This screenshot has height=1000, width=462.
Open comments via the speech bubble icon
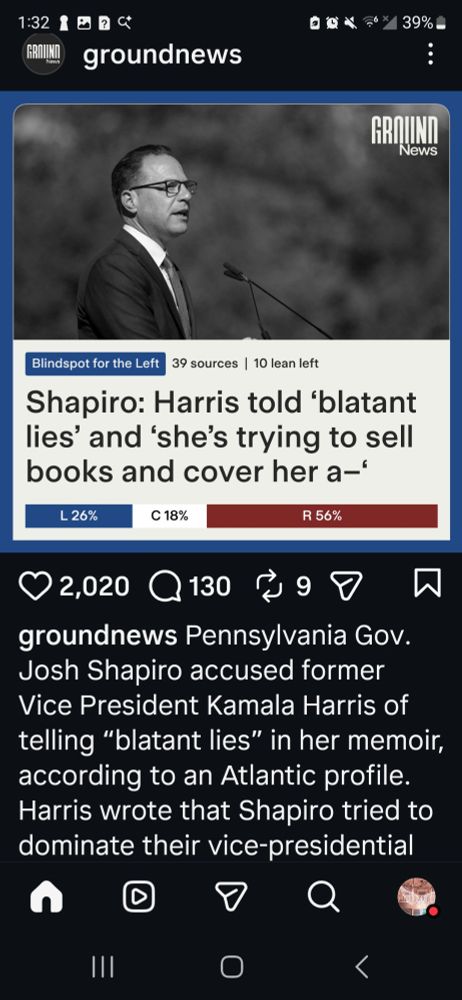click(165, 585)
